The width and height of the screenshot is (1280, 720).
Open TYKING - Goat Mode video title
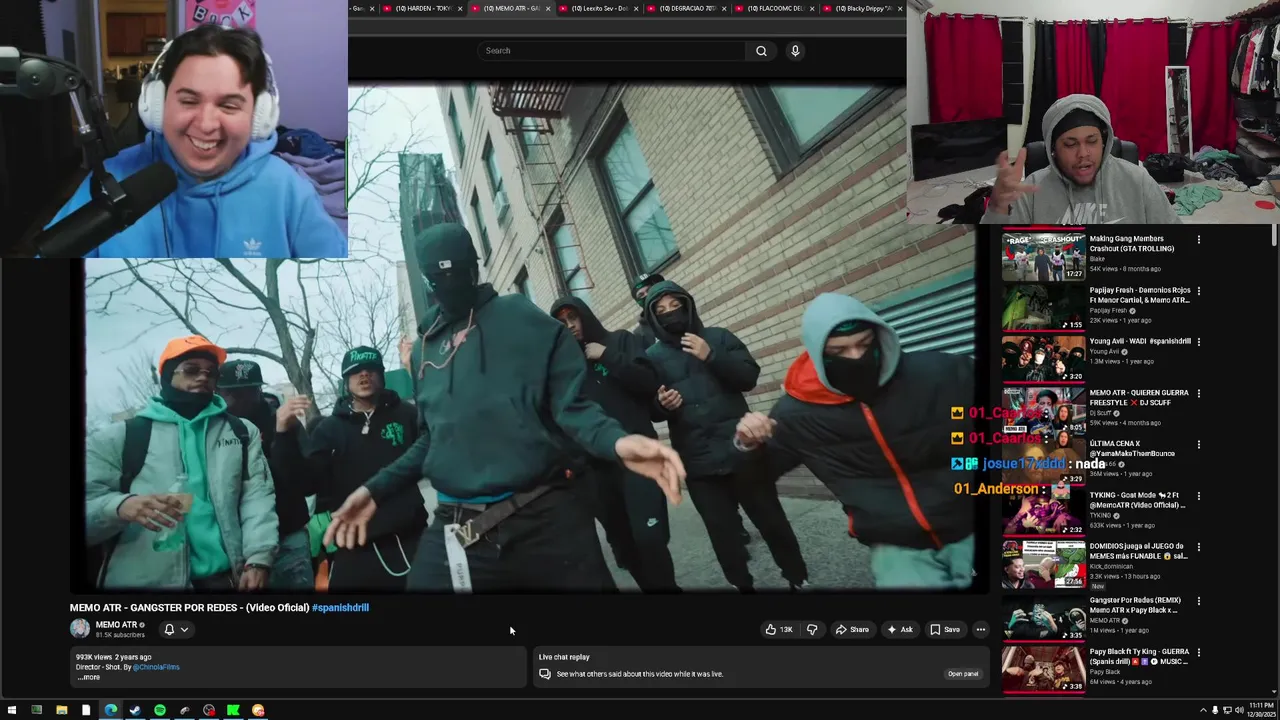pyautogui.click(x=1138, y=500)
